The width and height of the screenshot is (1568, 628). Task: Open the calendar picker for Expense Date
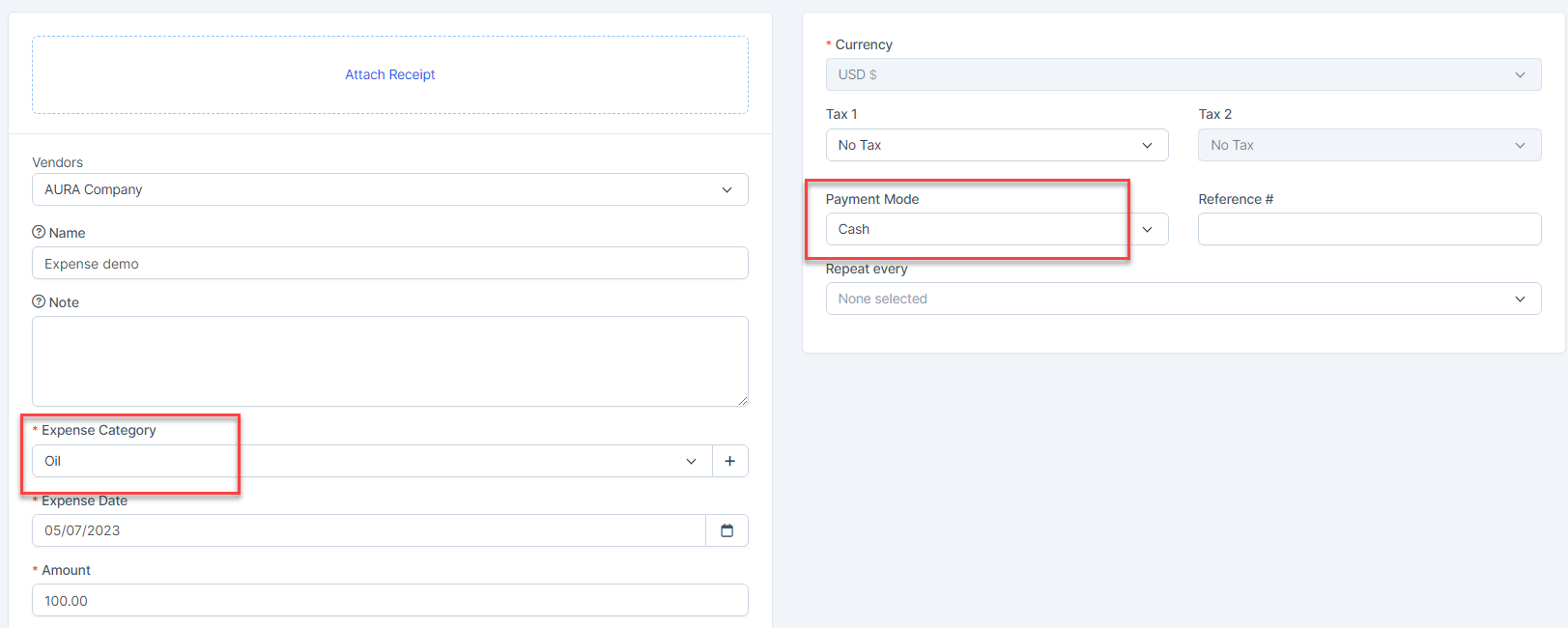(x=727, y=530)
